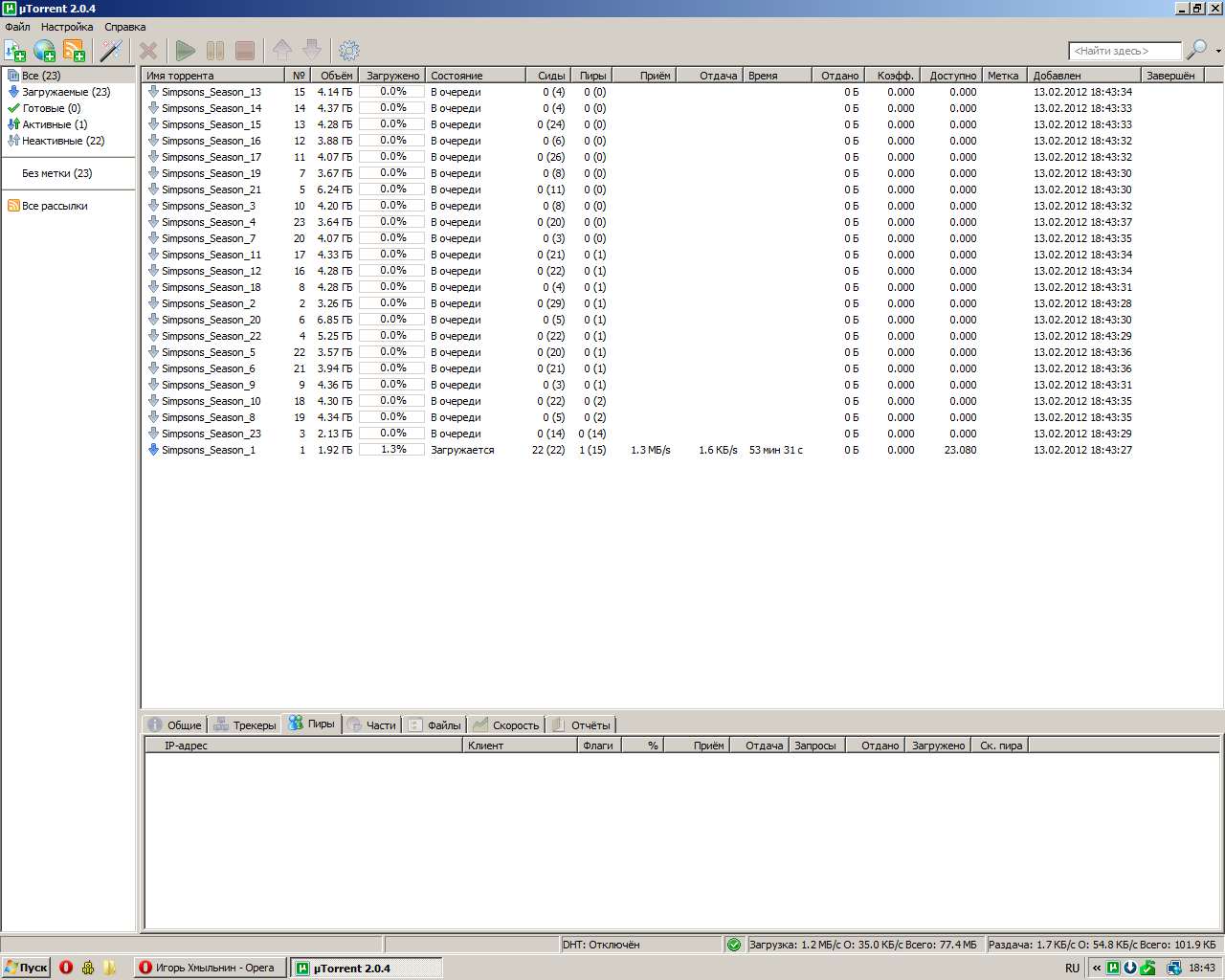The height and width of the screenshot is (980, 1225).
Task: Click green network OK status icon
Action: tap(734, 945)
